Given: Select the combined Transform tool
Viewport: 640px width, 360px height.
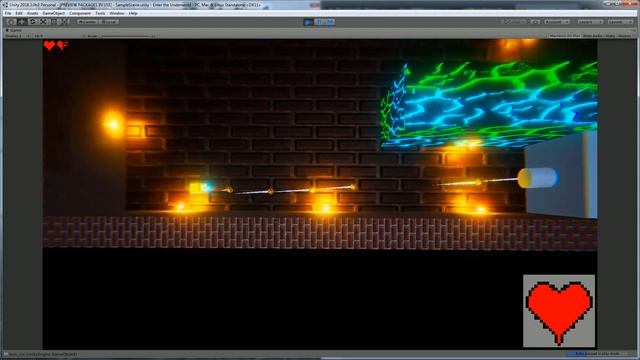Looking at the screenshot, I should [x=65, y=22].
